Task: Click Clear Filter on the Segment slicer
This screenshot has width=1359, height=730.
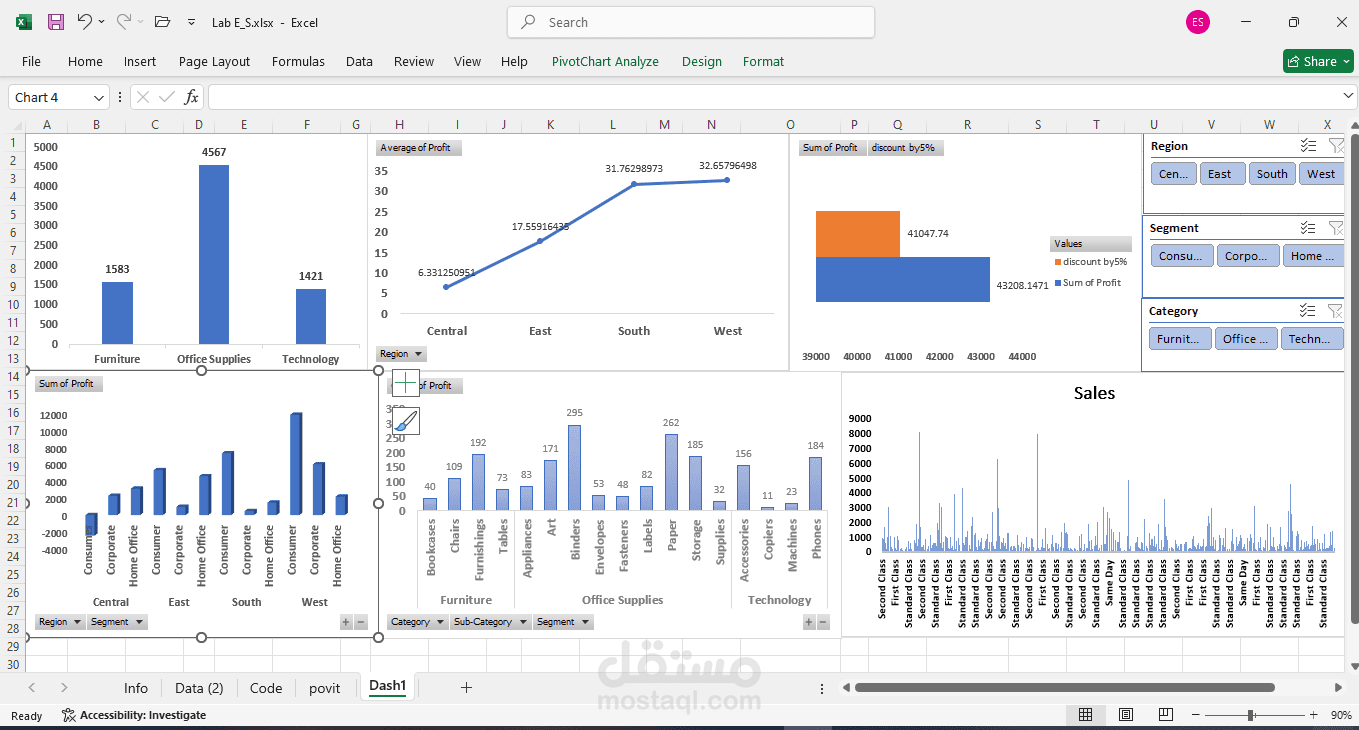Action: [1336, 227]
